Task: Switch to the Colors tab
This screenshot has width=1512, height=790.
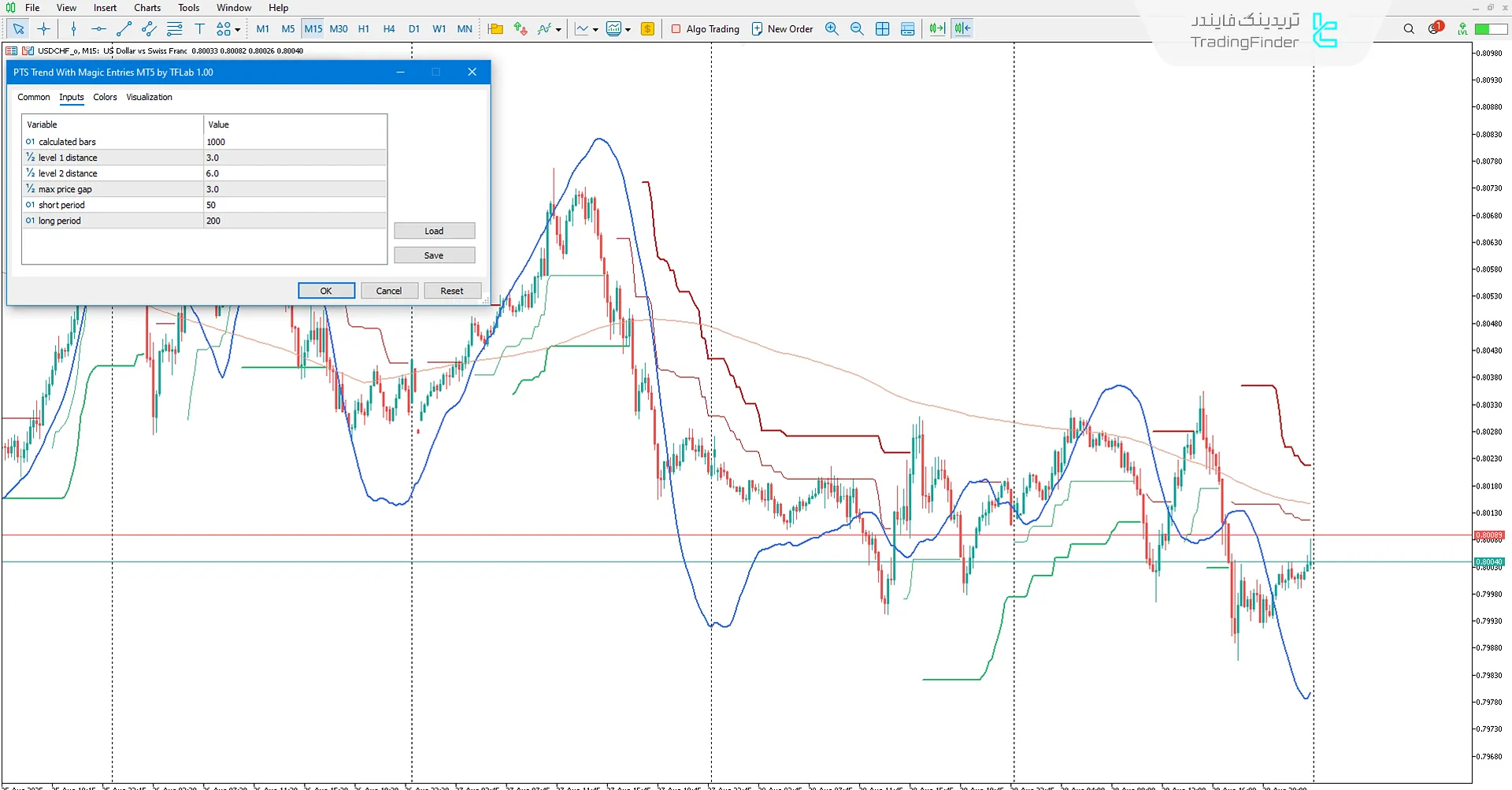Action: (x=105, y=97)
